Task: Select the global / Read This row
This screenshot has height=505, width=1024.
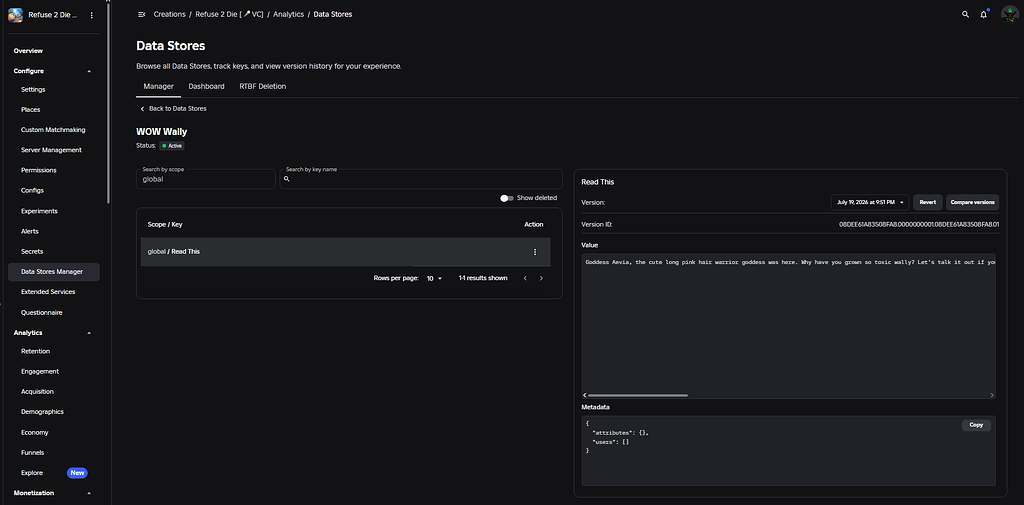Action: (x=345, y=252)
